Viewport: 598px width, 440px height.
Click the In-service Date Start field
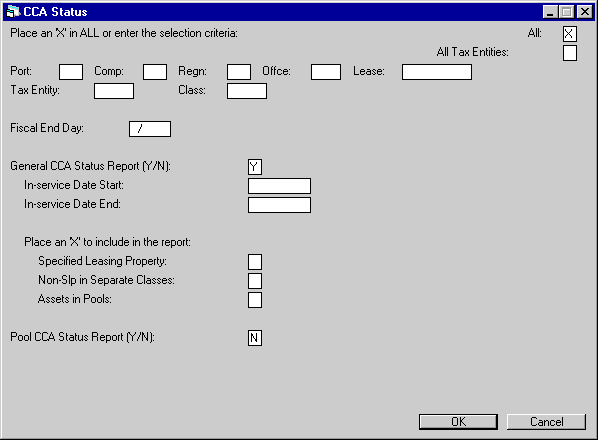[279, 186]
